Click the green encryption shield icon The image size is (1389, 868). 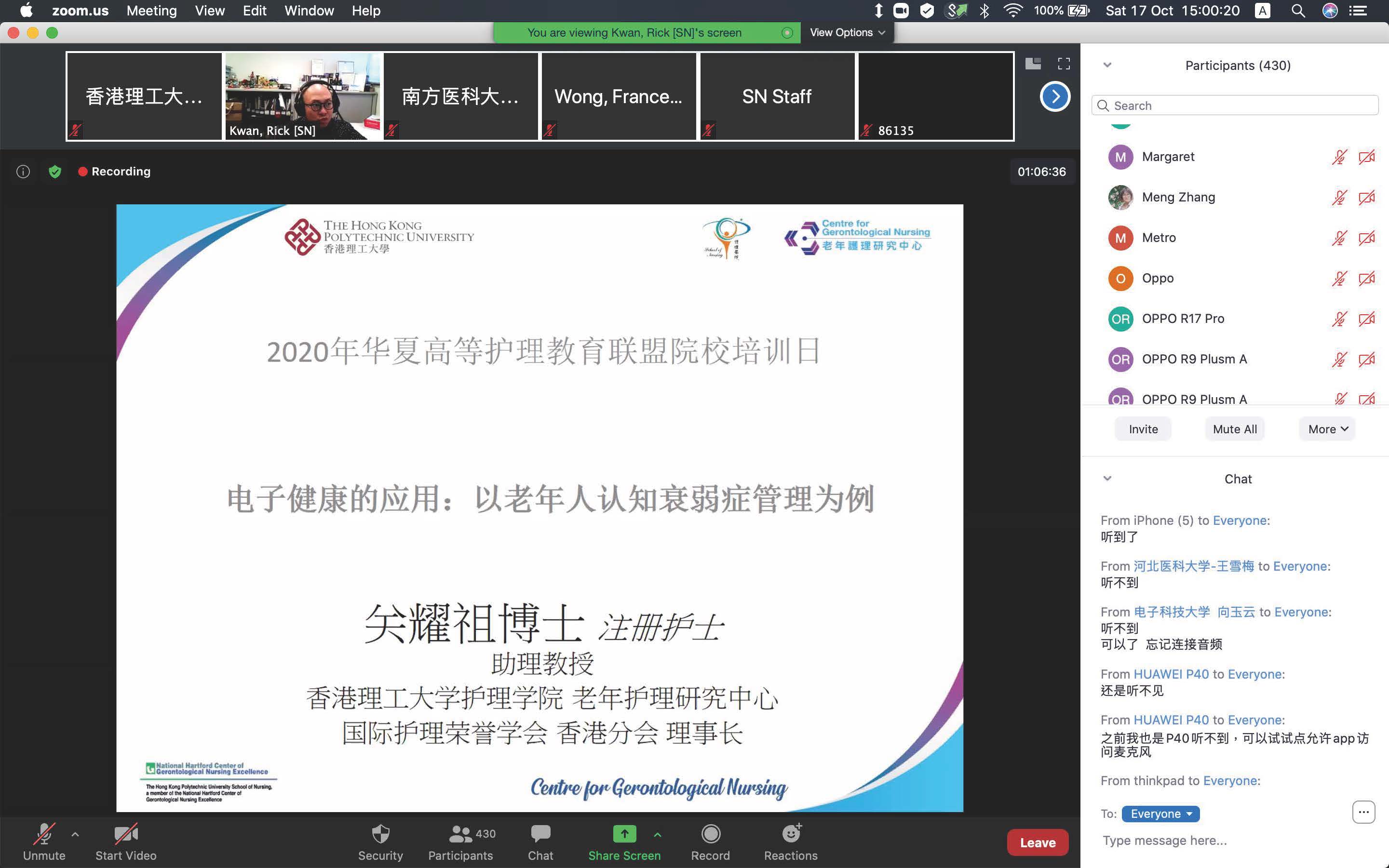[x=55, y=172]
